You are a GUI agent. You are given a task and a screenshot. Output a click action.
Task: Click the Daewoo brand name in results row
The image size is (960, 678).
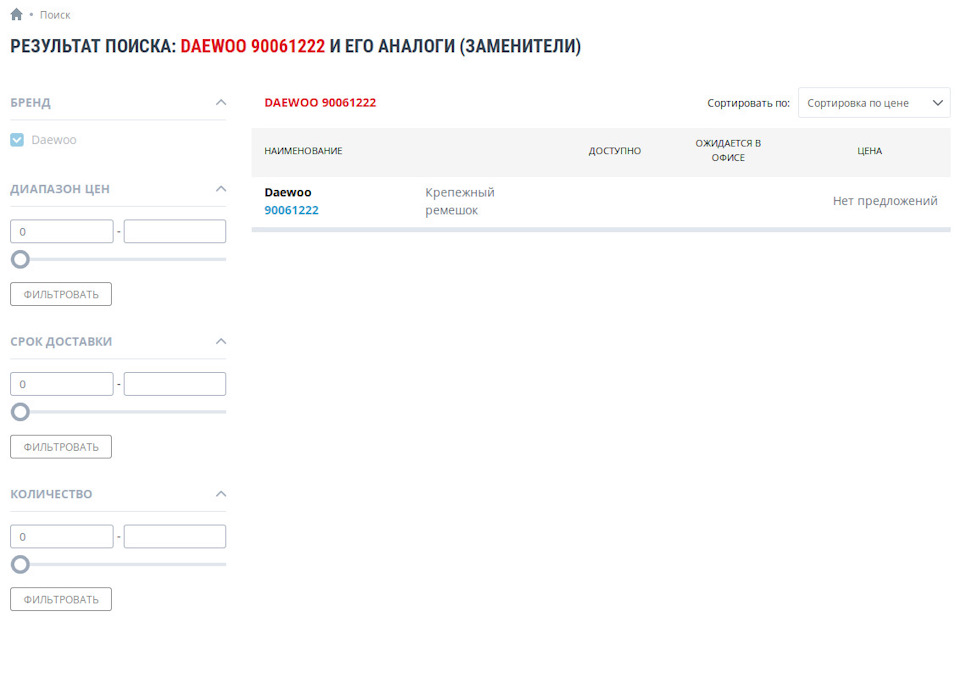288,192
